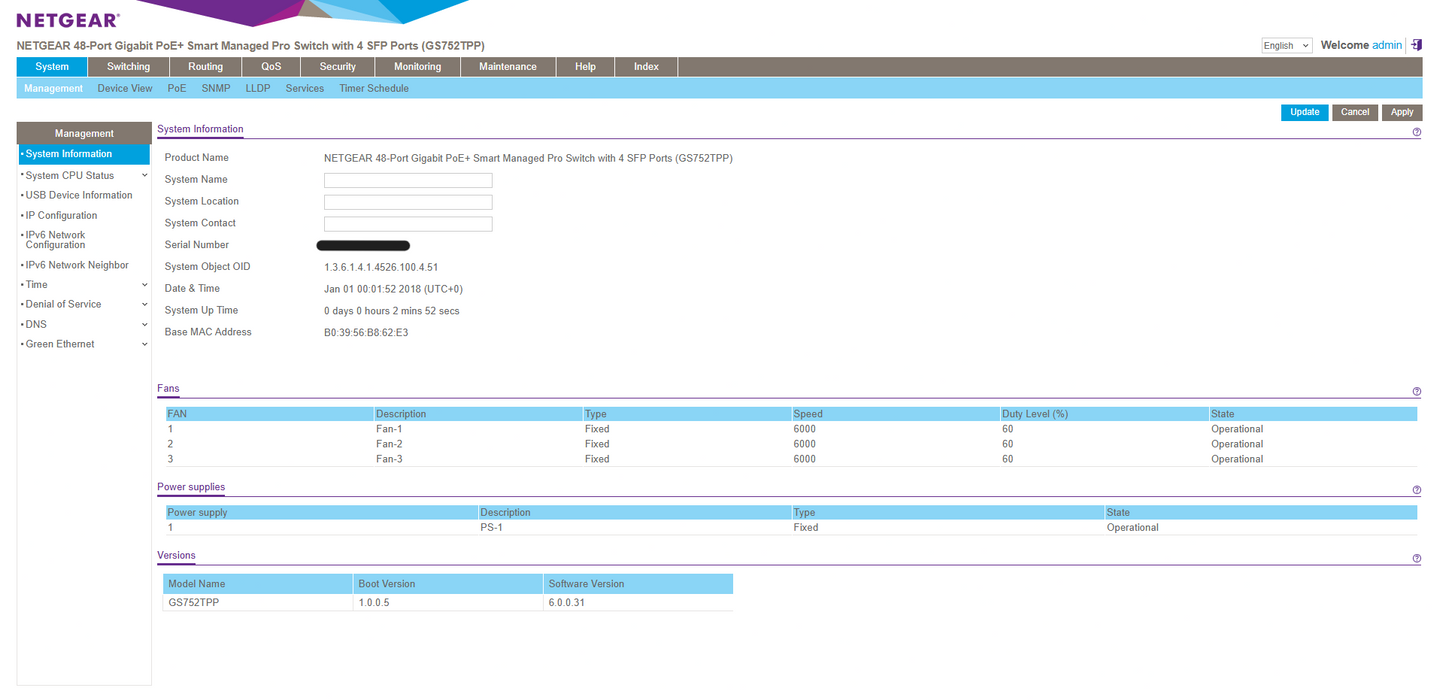Expand the Time sidebar item

pos(144,285)
